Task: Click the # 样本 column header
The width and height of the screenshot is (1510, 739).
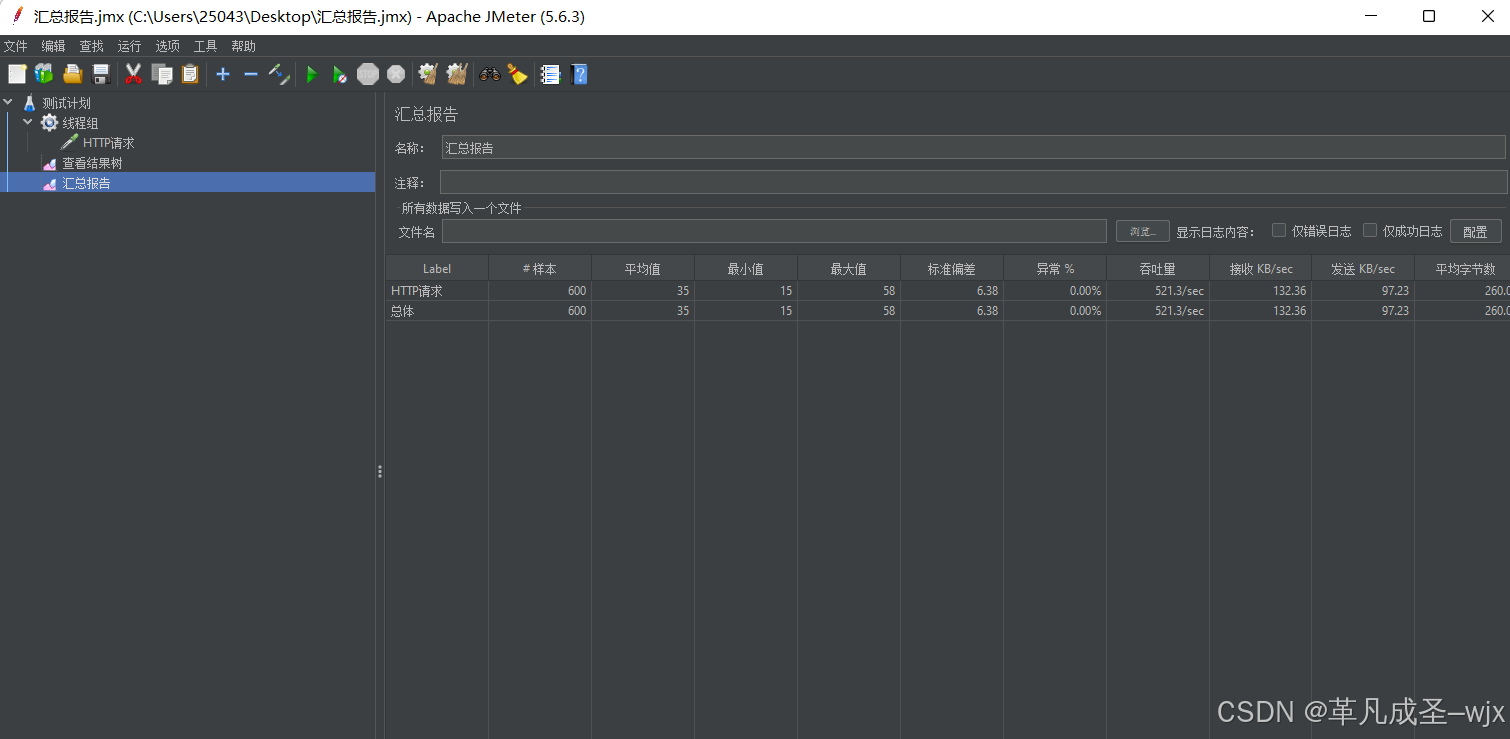Action: [x=540, y=268]
